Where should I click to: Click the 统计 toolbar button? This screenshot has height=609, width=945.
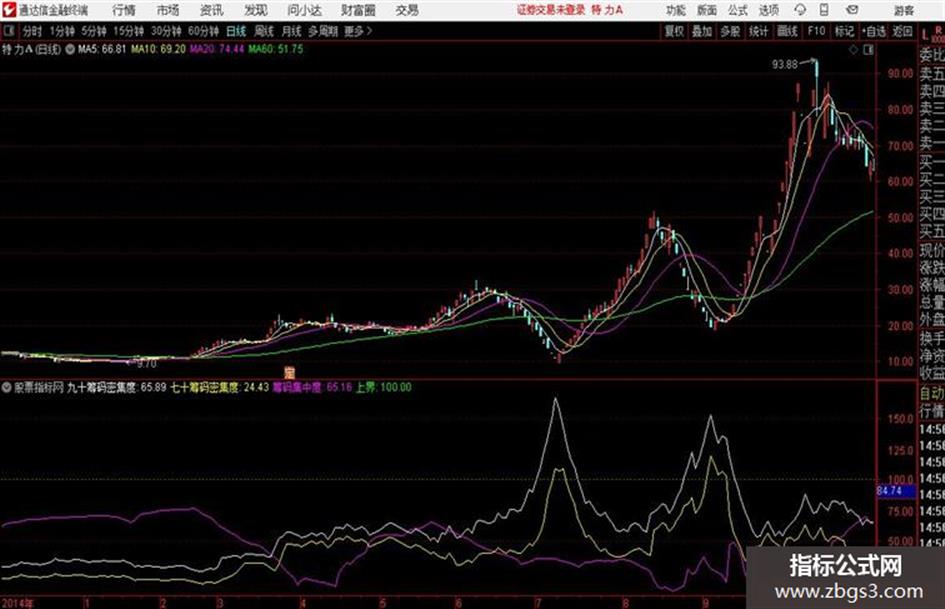759,31
